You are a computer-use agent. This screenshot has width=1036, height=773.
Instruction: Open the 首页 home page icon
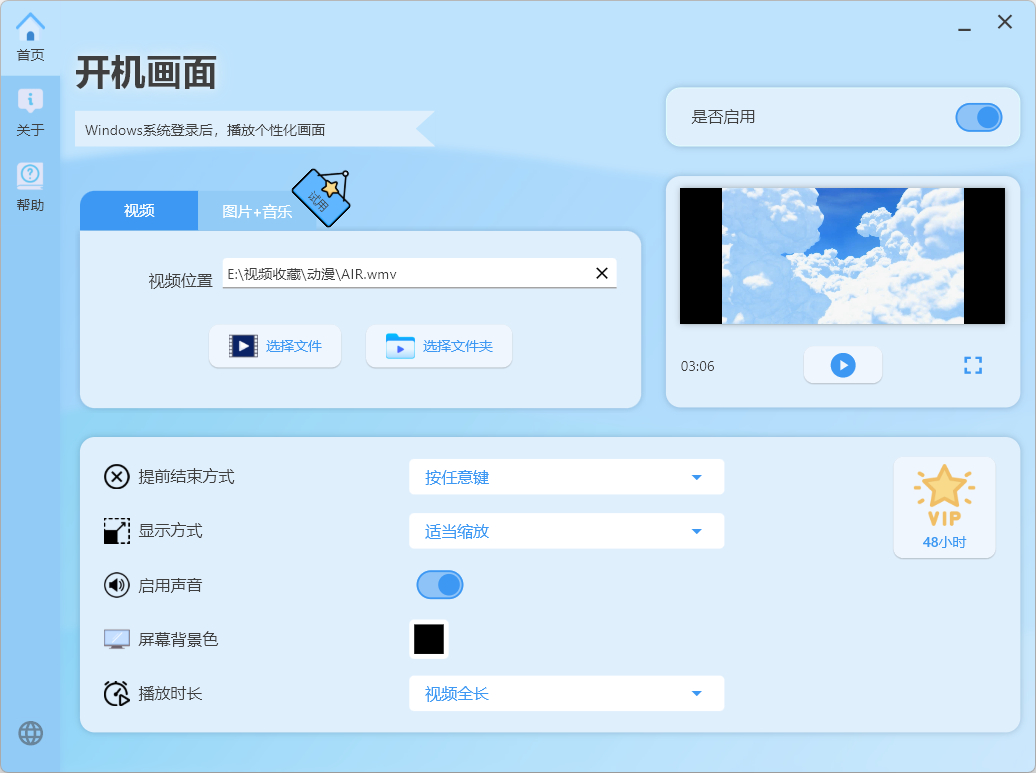pyautogui.click(x=30, y=36)
